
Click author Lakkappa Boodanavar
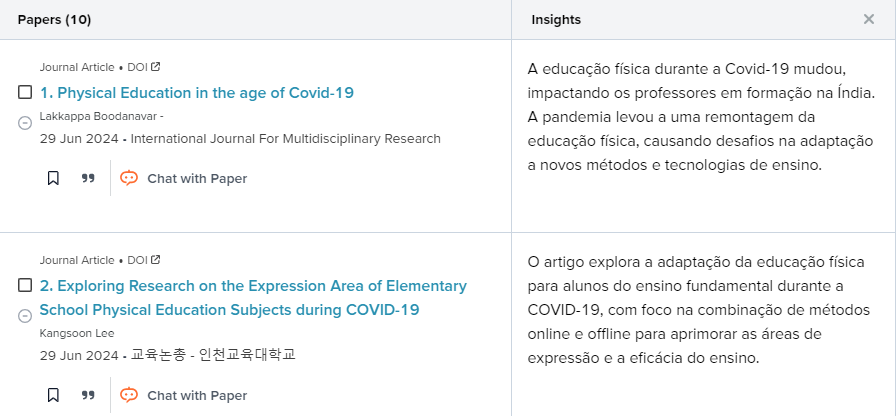98,117
